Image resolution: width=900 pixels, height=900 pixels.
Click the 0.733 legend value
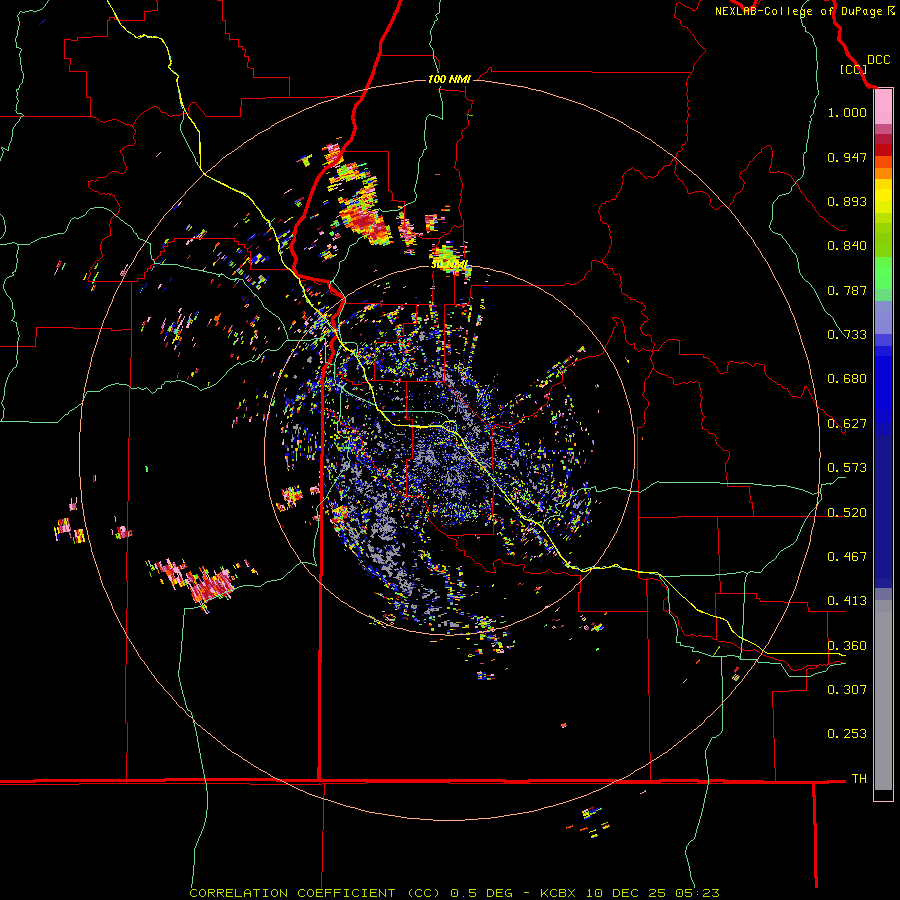(x=847, y=335)
